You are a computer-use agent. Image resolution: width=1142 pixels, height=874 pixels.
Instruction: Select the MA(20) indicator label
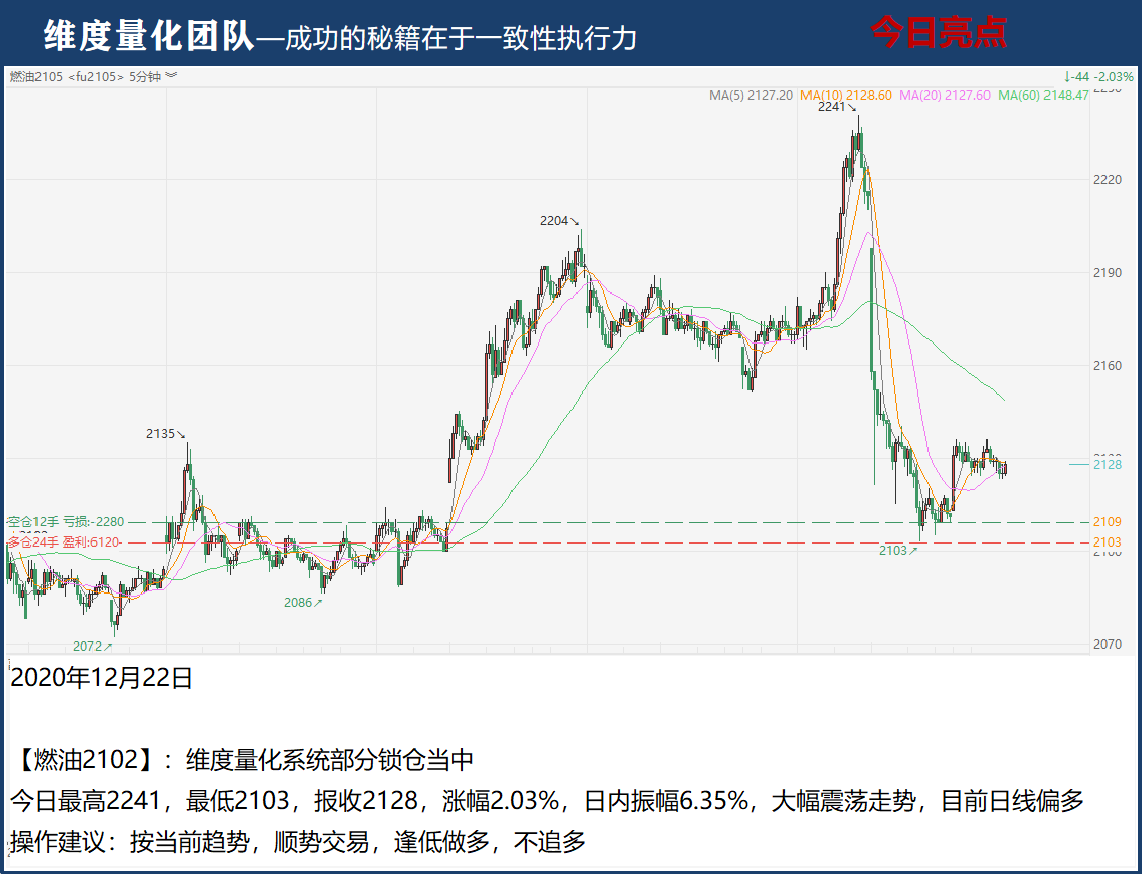[x=945, y=96]
